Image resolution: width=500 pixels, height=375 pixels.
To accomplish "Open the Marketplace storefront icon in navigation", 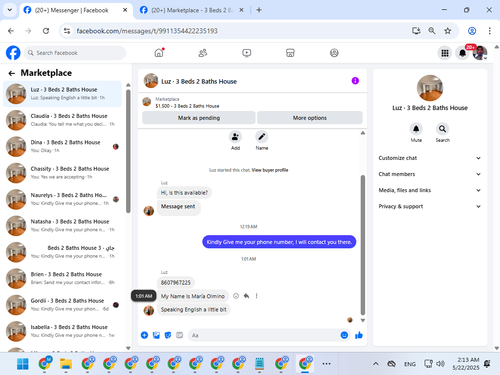I will coord(290,53).
